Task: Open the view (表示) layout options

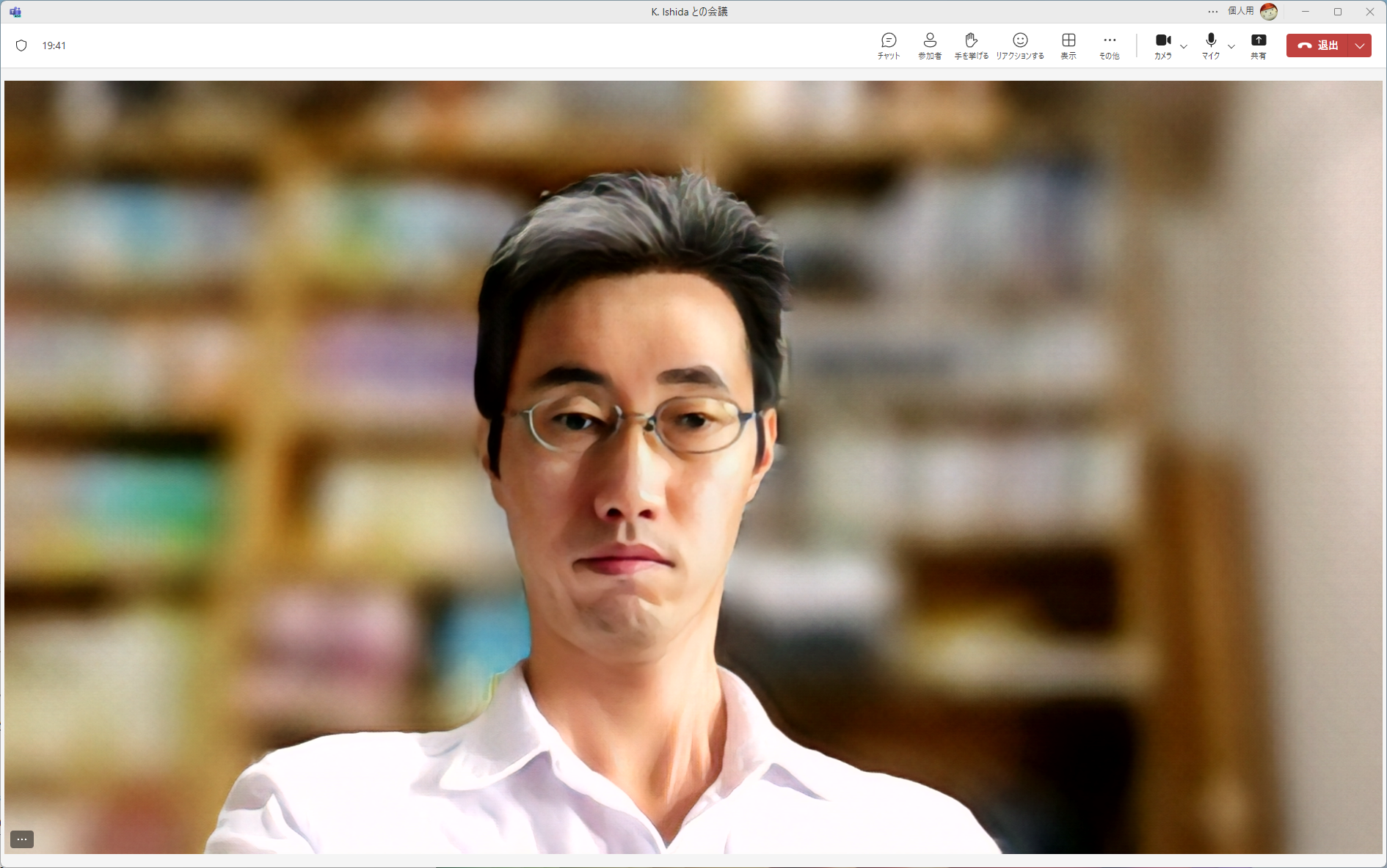Action: coord(1069,45)
